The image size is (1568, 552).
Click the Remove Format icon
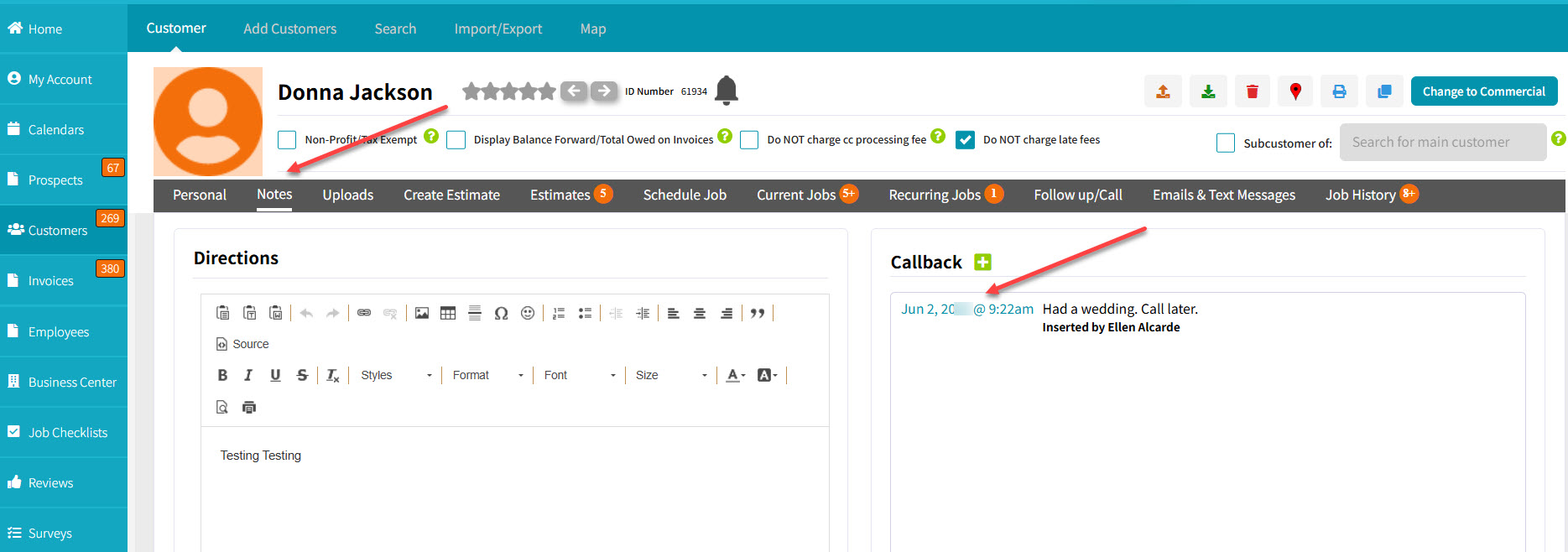[333, 375]
